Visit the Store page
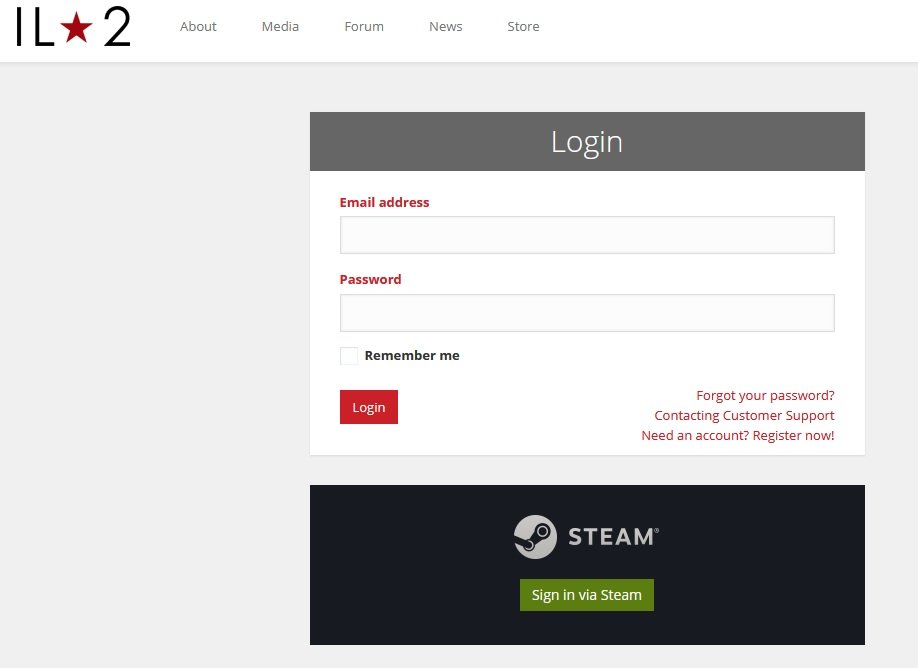Image resolution: width=918 pixels, height=668 pixels. pyautogui.click(x=523, y=26)
